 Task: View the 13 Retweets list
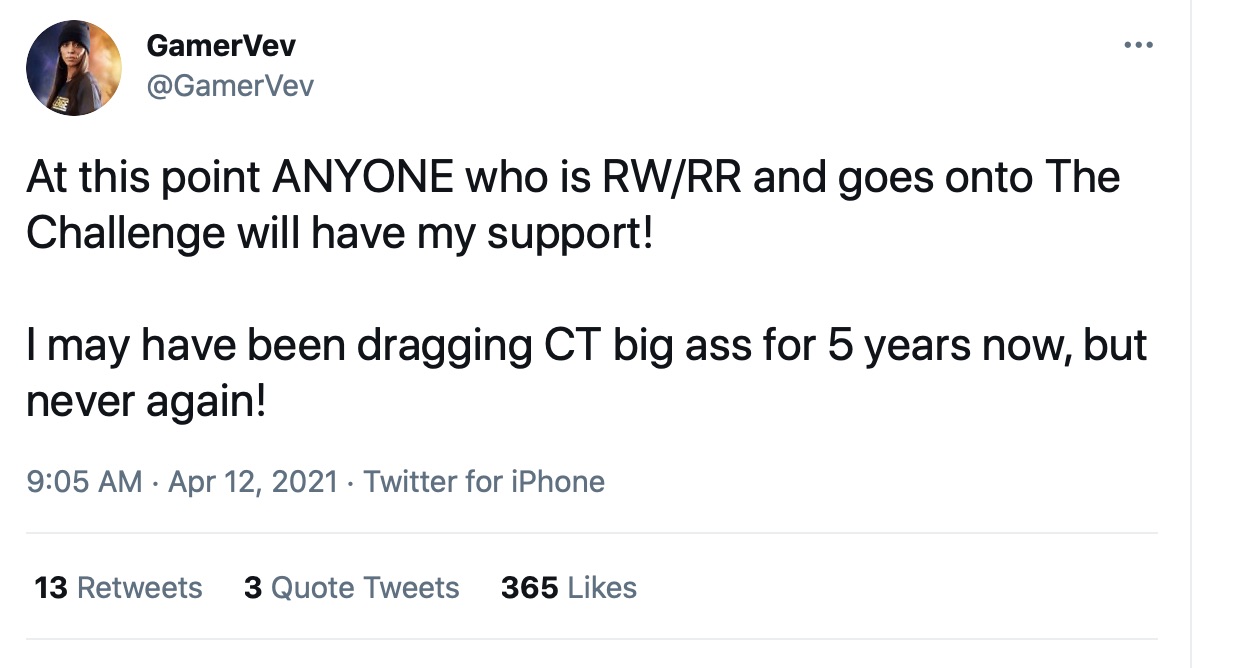click(118, 587)
